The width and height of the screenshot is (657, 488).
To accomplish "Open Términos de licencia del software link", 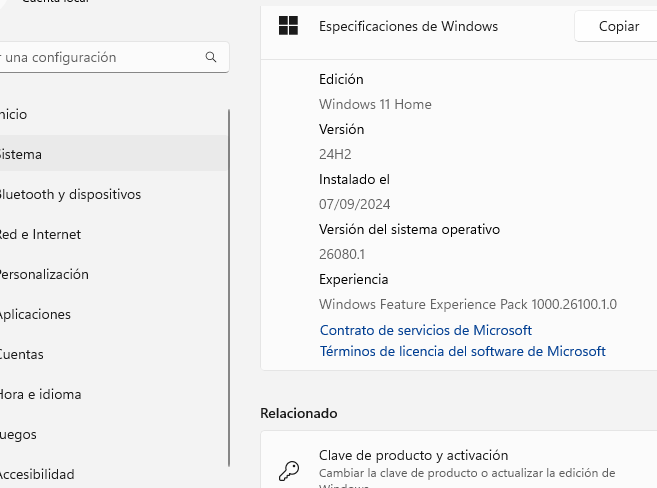I will click(x=463, y=351).
